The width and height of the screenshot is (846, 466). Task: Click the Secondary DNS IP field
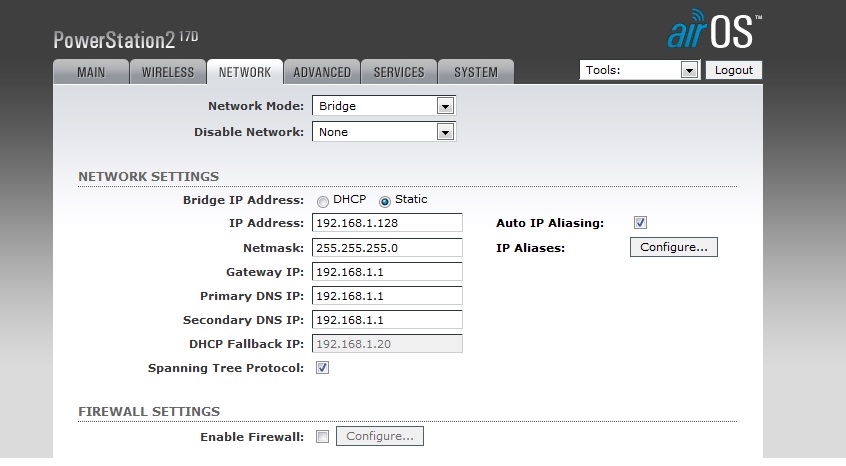pos(387,320)
